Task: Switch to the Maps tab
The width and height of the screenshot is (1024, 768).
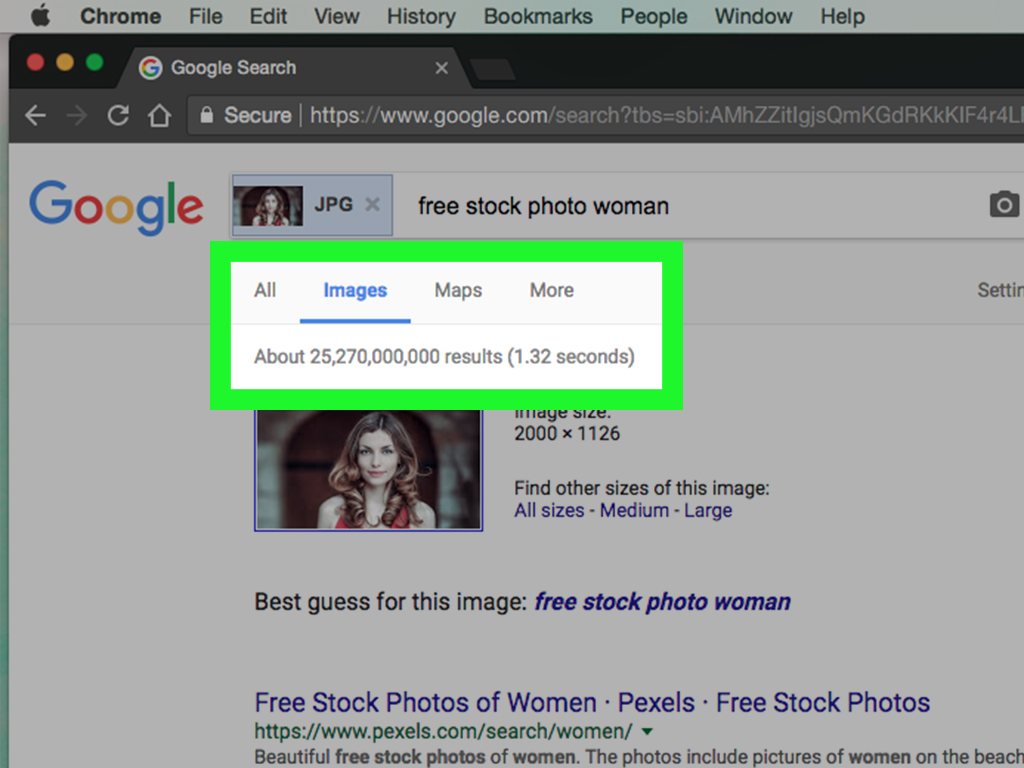Action: [x=458, y=291]
